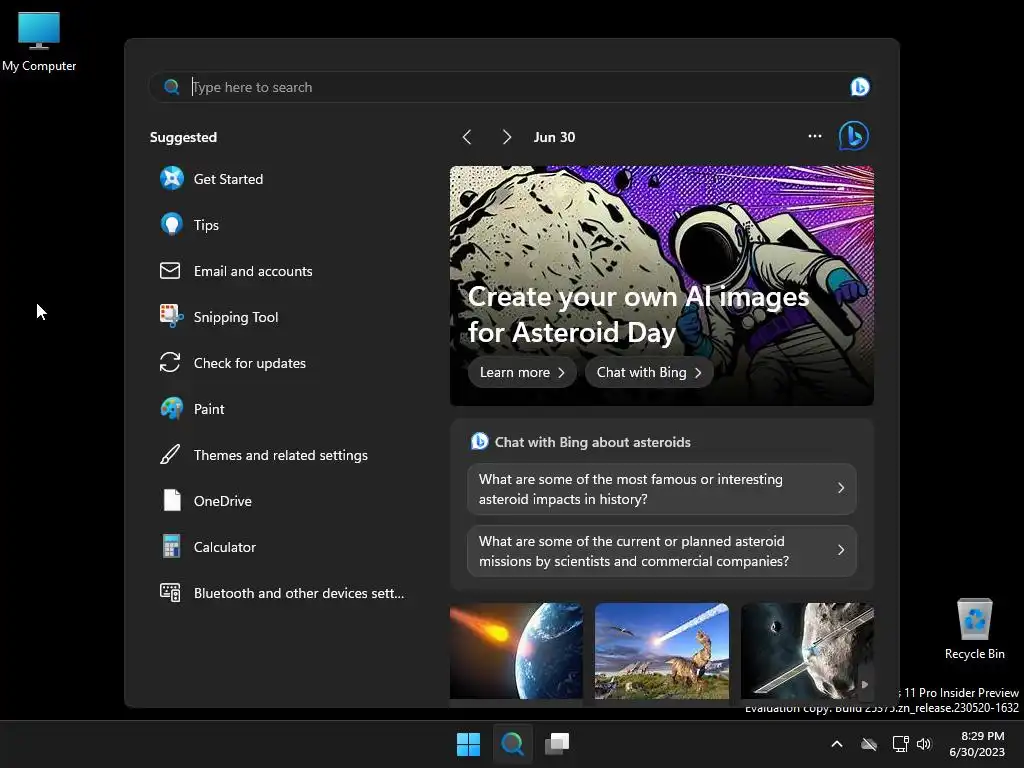This screenshot has height=768, width=1024.
Task: Open the dinosaur and meteor thumbnail
Action: 662,650
